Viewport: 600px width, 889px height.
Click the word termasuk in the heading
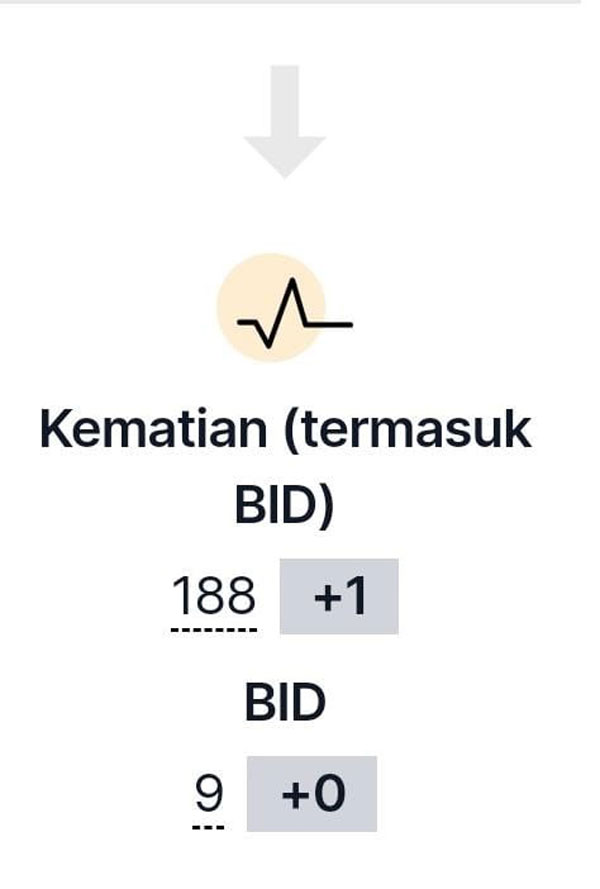tap(407, 429)
